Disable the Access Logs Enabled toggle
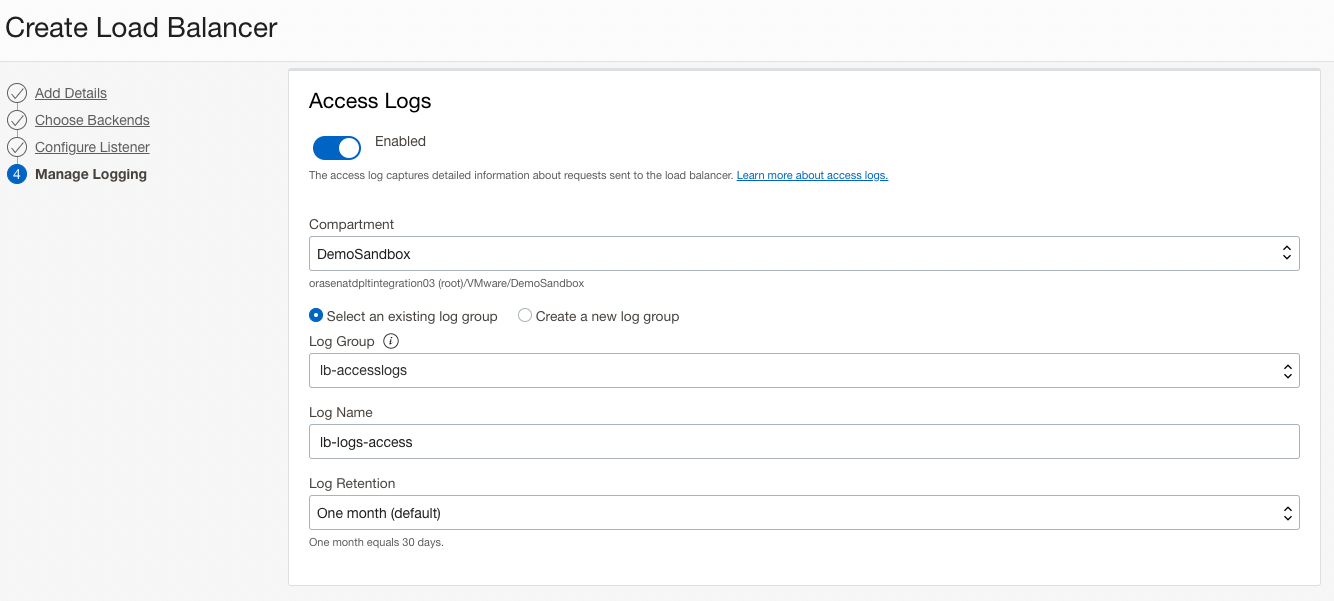The width and height of the screenshot is (1334, 601). tap(337, 147)
